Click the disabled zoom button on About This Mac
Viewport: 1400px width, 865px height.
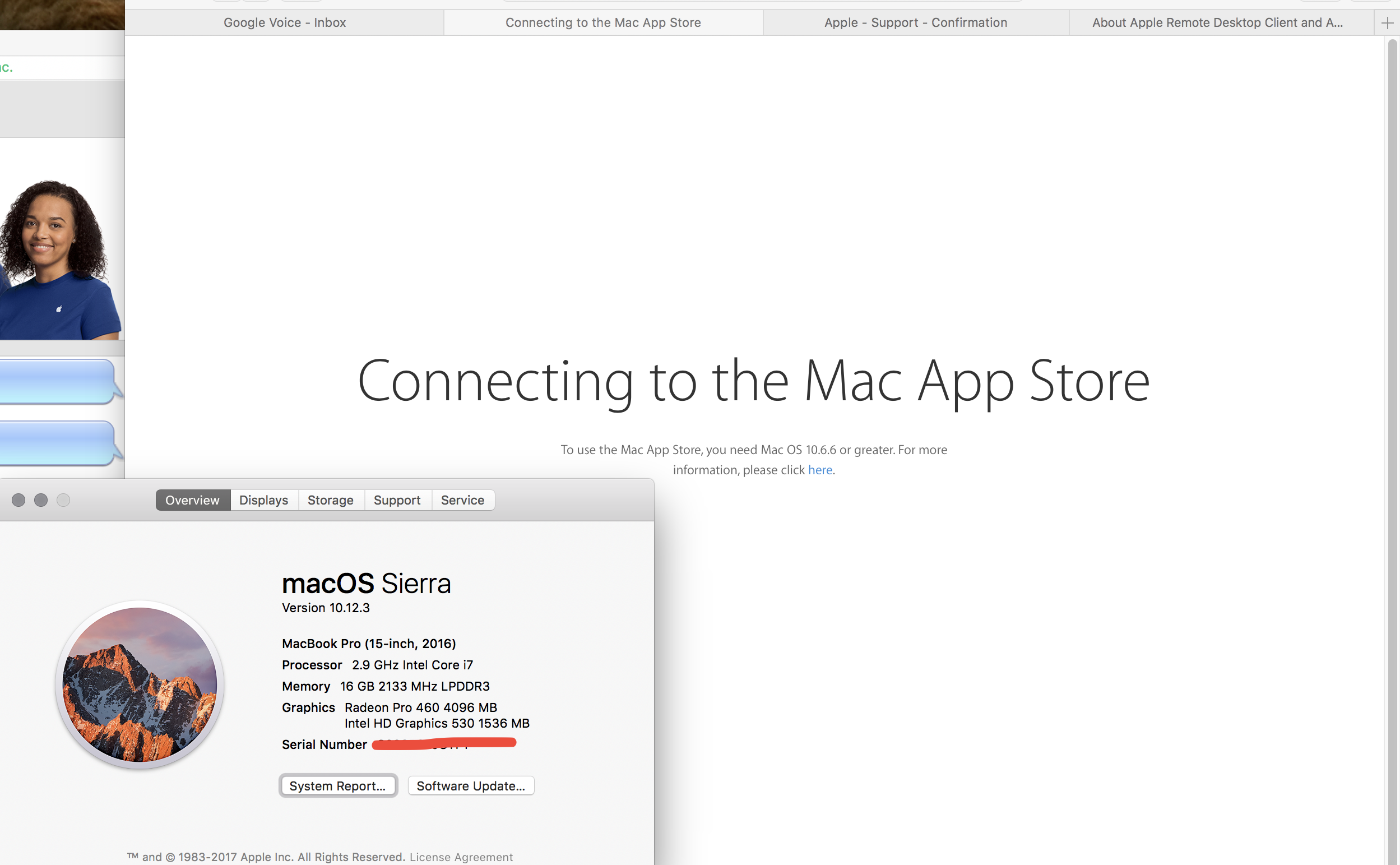63,500
